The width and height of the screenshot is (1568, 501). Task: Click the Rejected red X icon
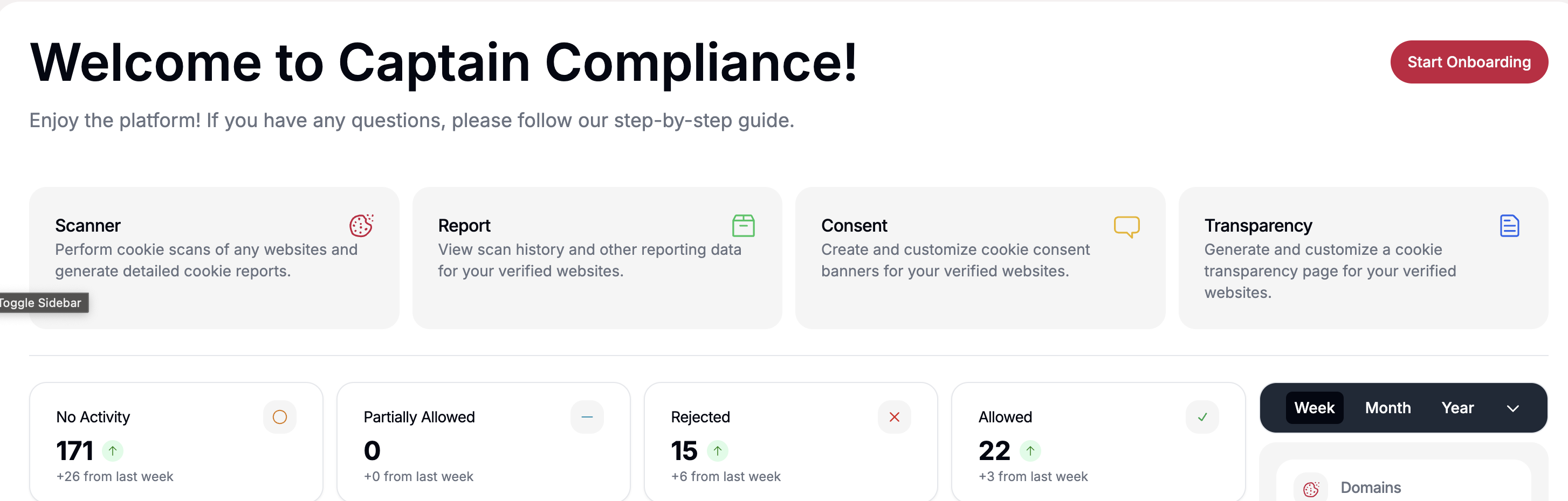pyautogui.click(x=893, y=417)
